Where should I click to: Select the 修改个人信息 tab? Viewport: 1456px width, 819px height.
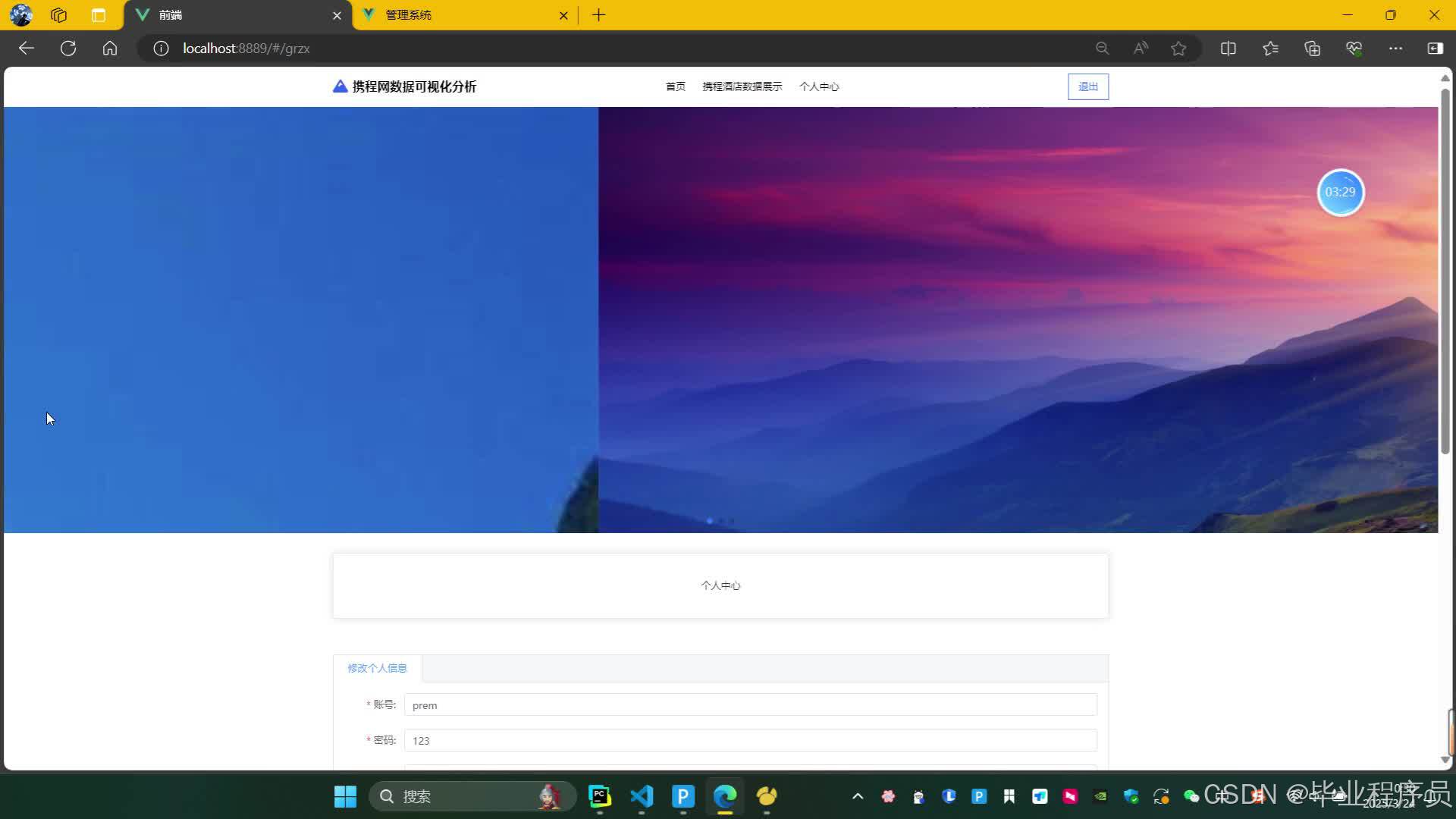click(x=377, y=668)
